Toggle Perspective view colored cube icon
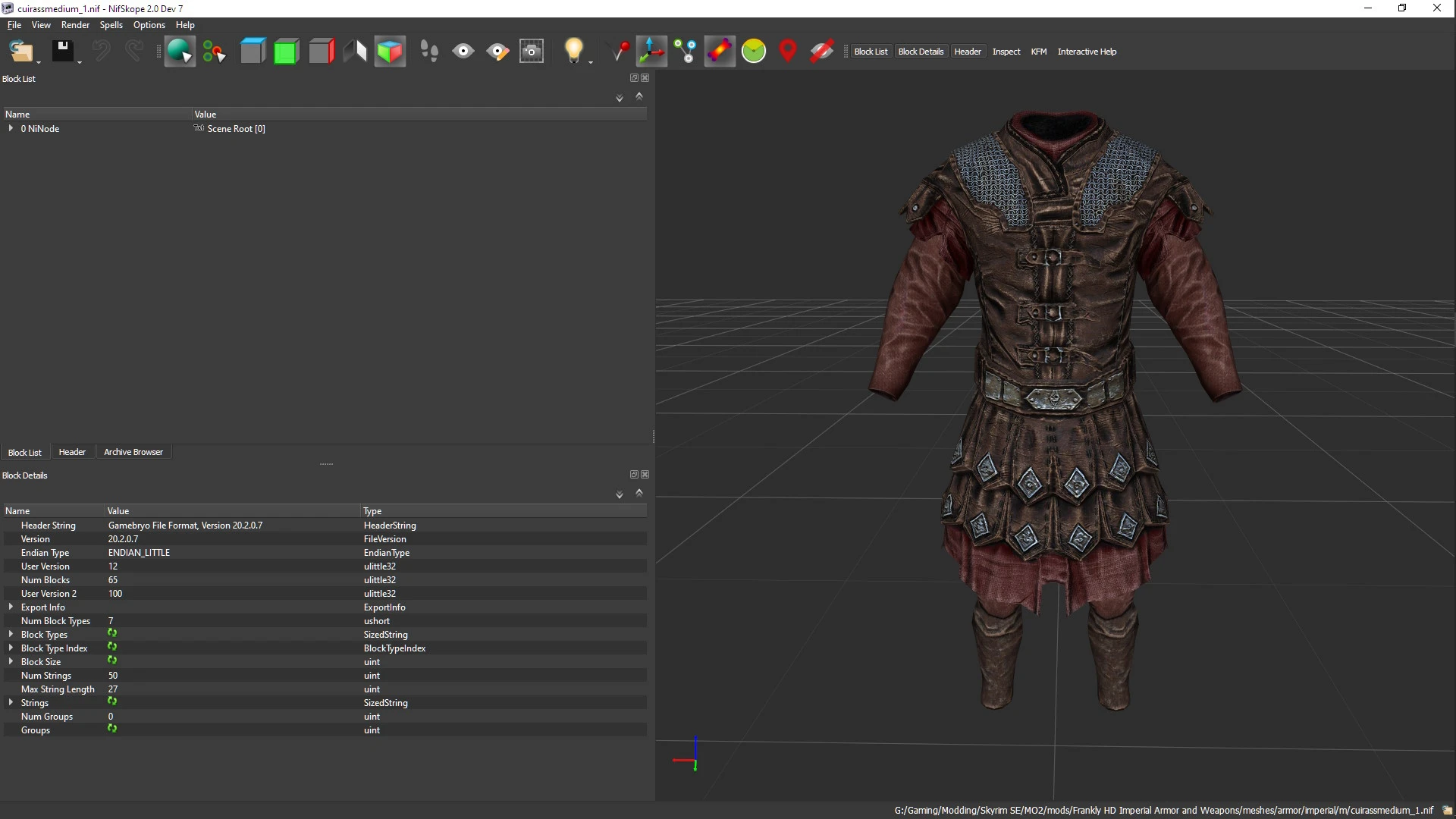 (x=390, y=52)
